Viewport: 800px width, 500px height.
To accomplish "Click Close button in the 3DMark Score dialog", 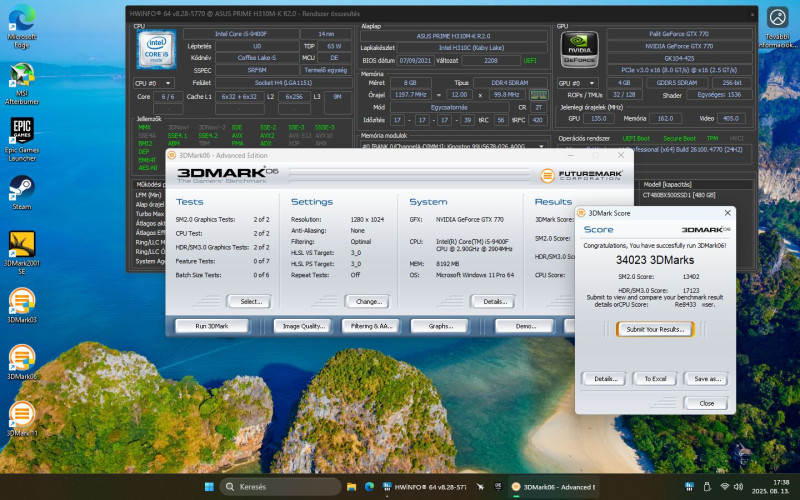I will 706,403.
